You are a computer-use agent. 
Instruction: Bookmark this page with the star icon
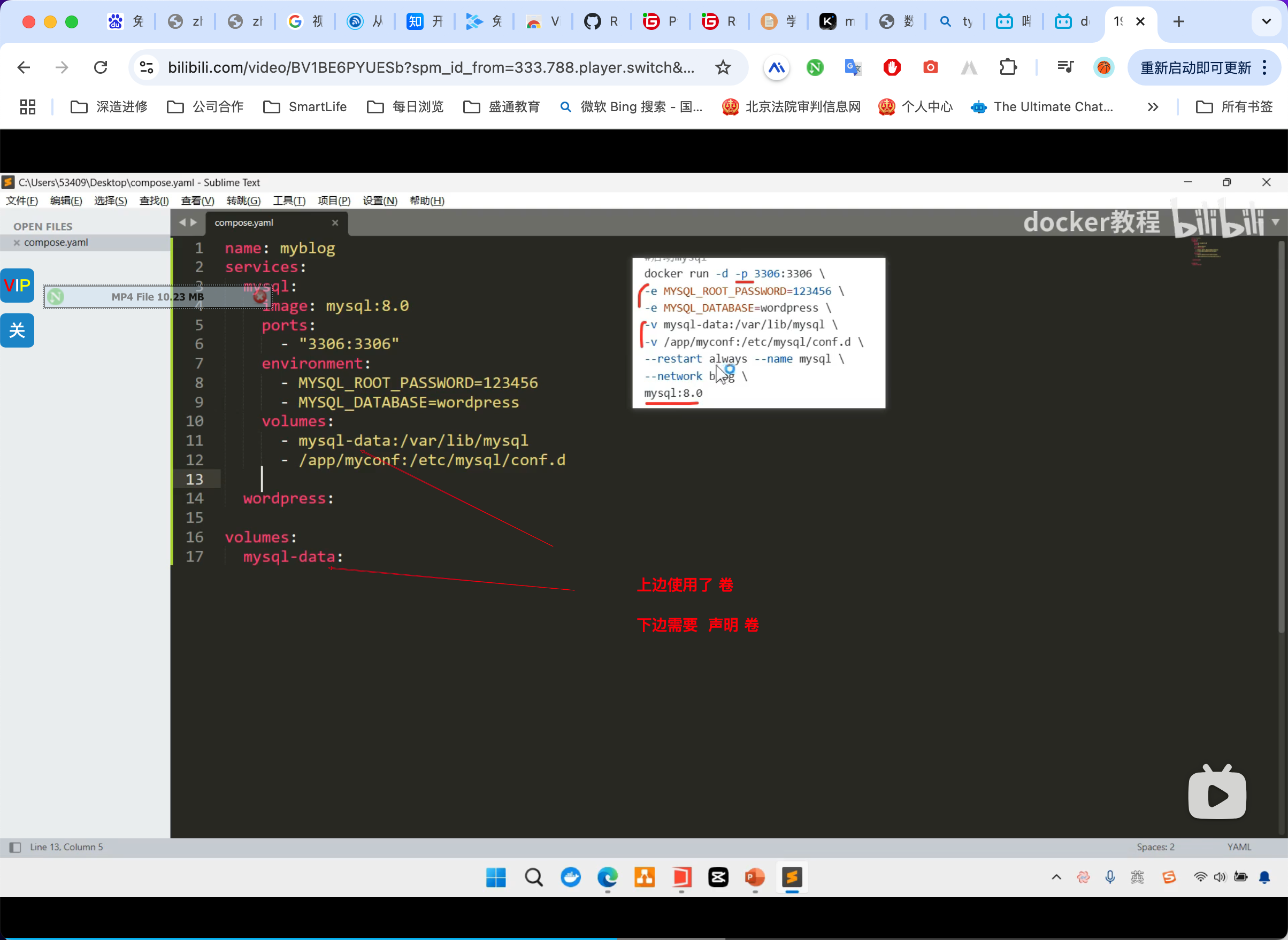722,68
